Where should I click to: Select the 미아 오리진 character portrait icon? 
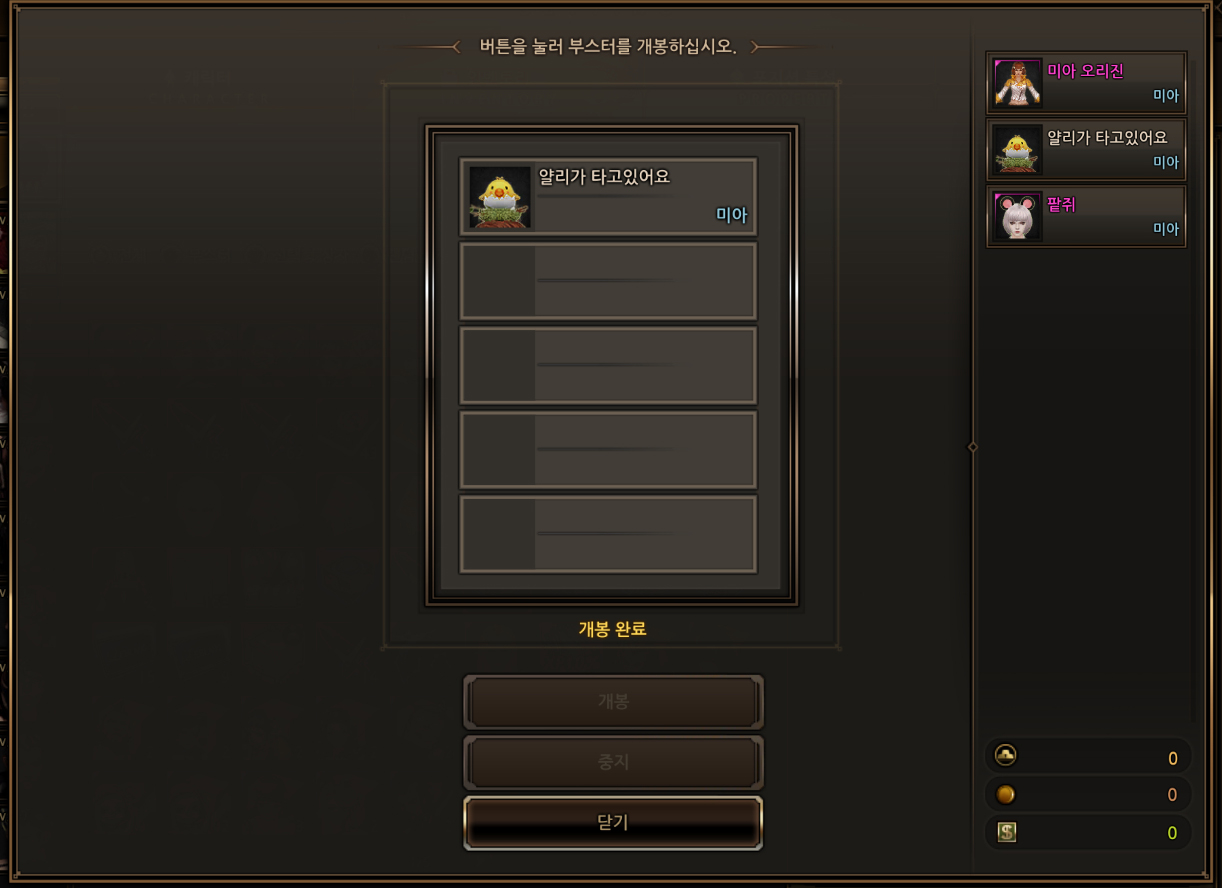(1018, 83)
